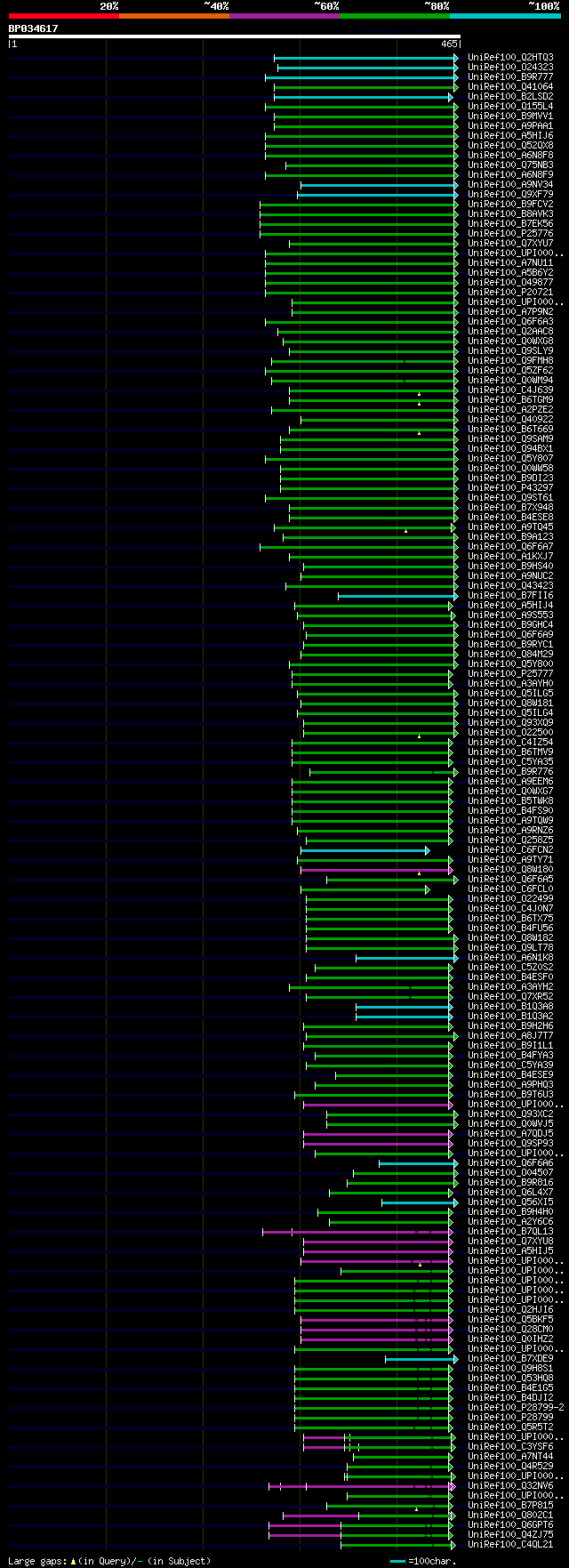The image size is (569, 1568).
Task: Select the BP034617 query label
Action: [34, 28]
